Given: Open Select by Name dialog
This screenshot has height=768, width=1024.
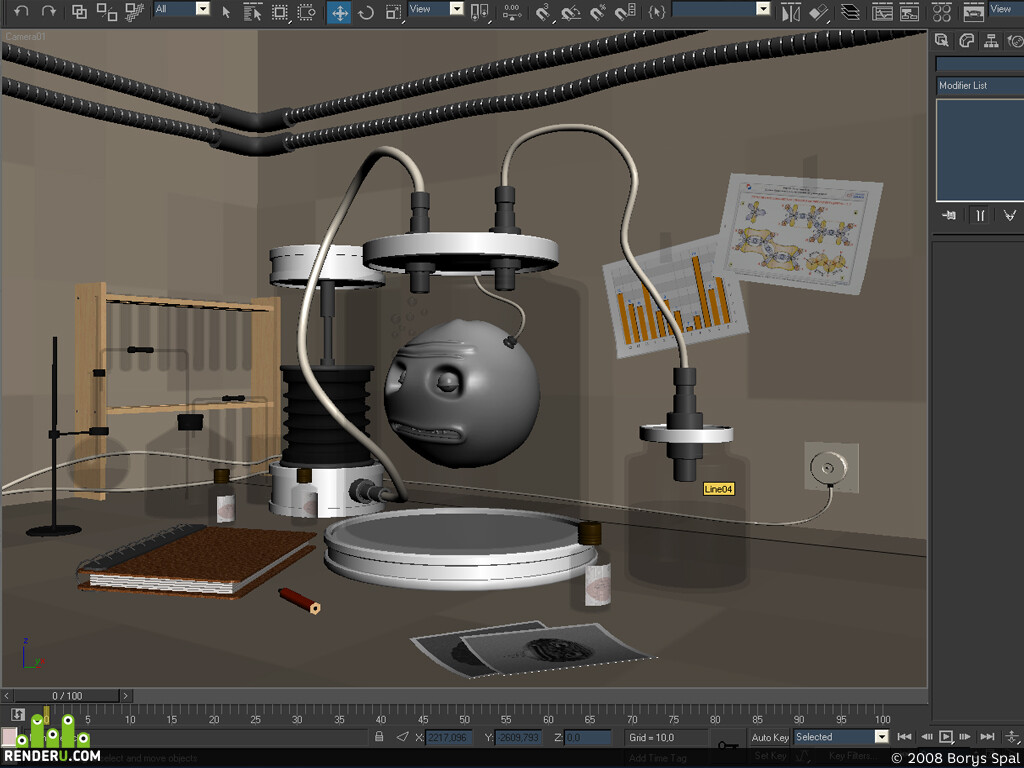Looking at the screenshot, I should coord(253,12).
